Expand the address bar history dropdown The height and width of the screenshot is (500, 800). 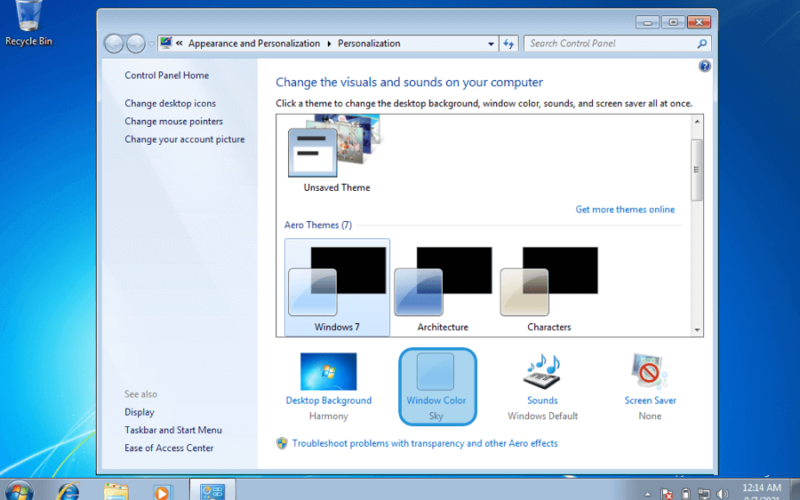point(491,44)
